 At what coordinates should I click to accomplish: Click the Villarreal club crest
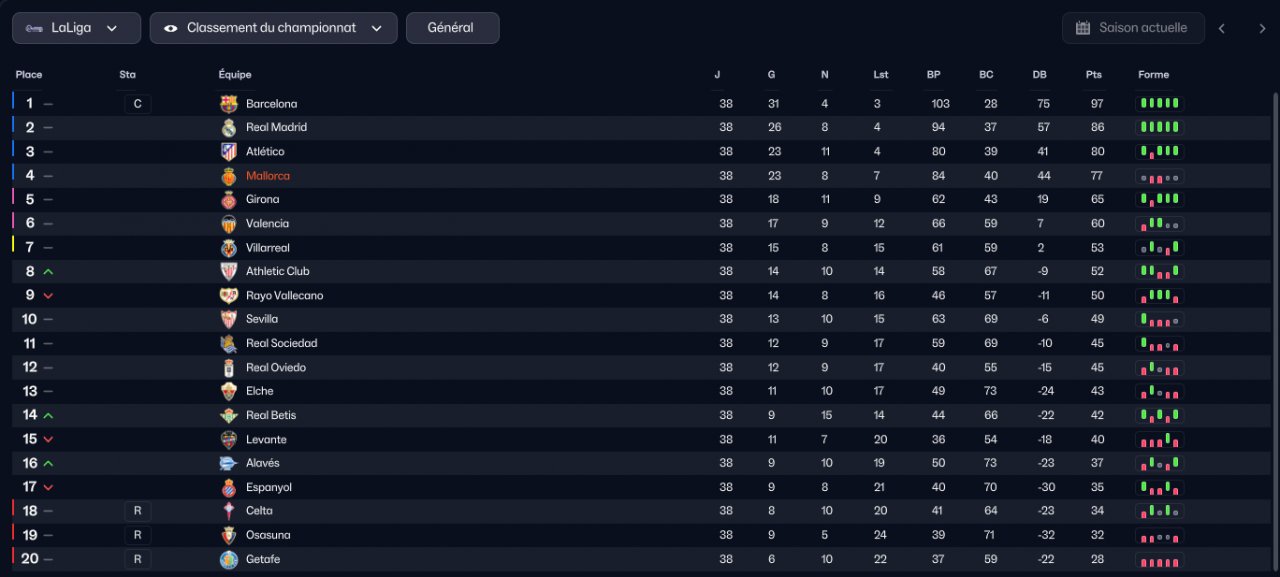[x=228, y=248]
